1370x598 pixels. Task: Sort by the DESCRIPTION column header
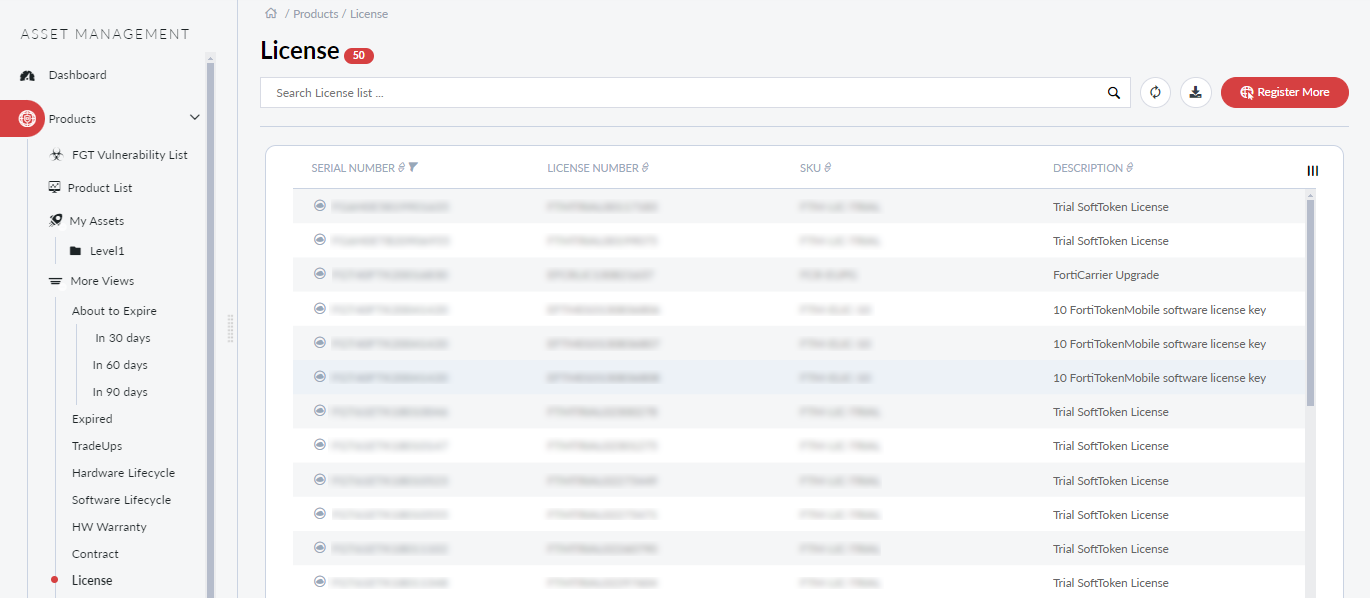1088,168
